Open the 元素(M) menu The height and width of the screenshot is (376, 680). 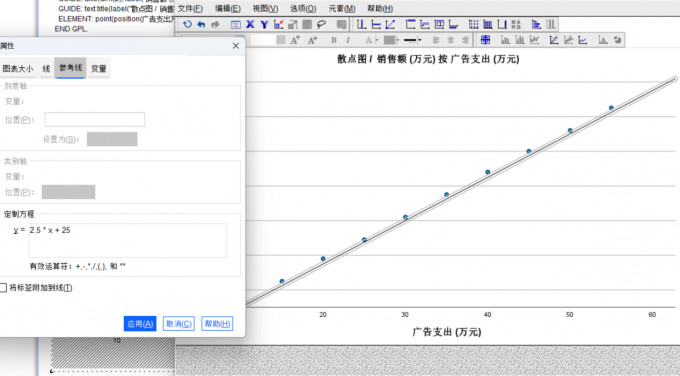click(342, 8)
